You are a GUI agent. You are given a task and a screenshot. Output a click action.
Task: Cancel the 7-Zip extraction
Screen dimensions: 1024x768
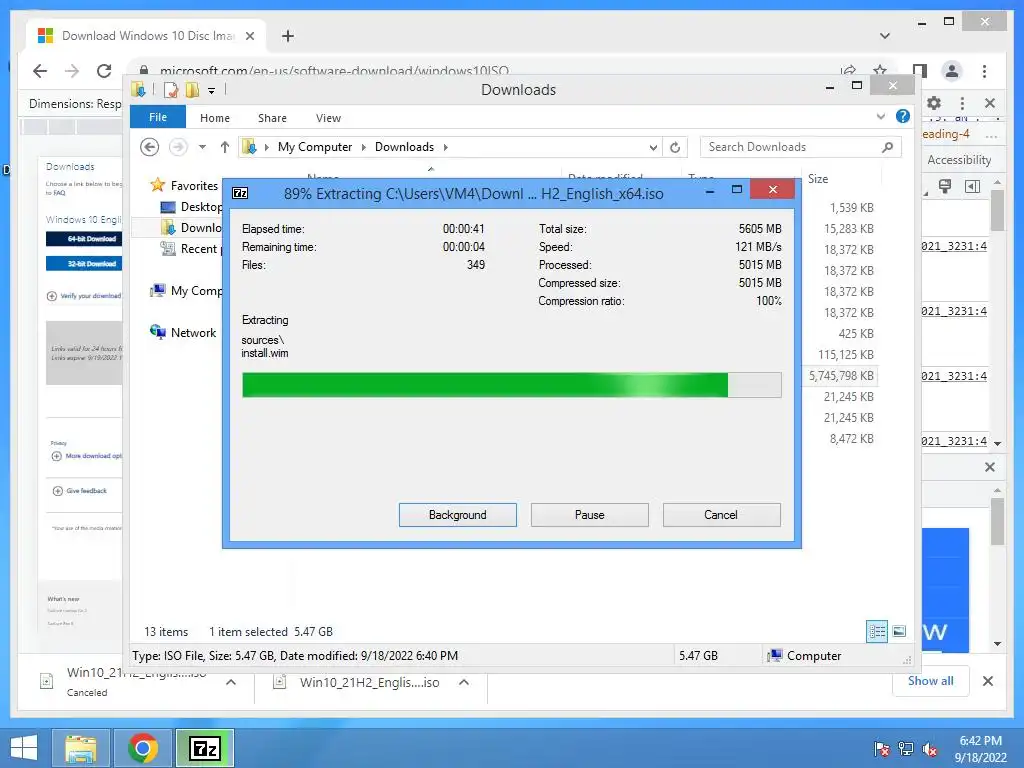pyautogui.click(x=721, y=515)
